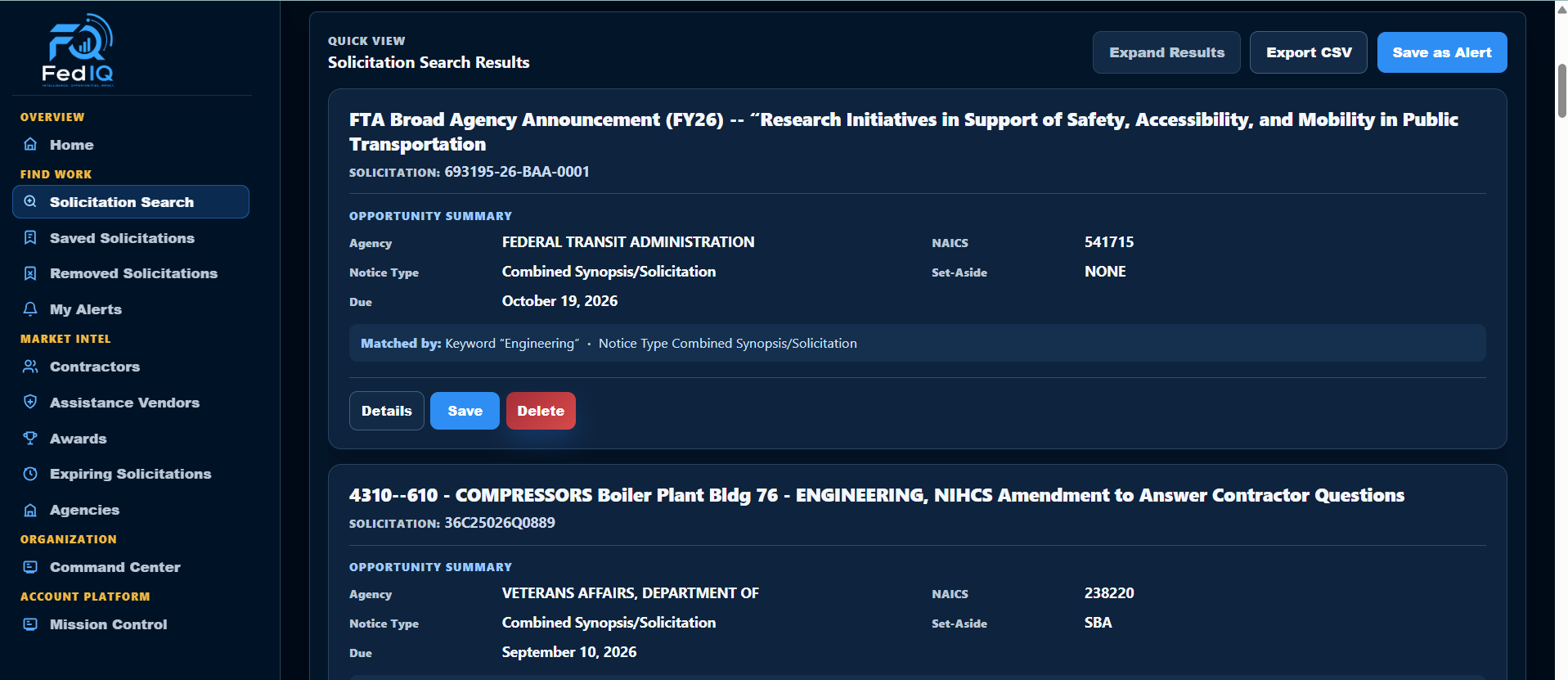Viewport: 1568px width, 680px height.
Task: Click the Assistance Vendors shield icon
Action: [30, 403]
